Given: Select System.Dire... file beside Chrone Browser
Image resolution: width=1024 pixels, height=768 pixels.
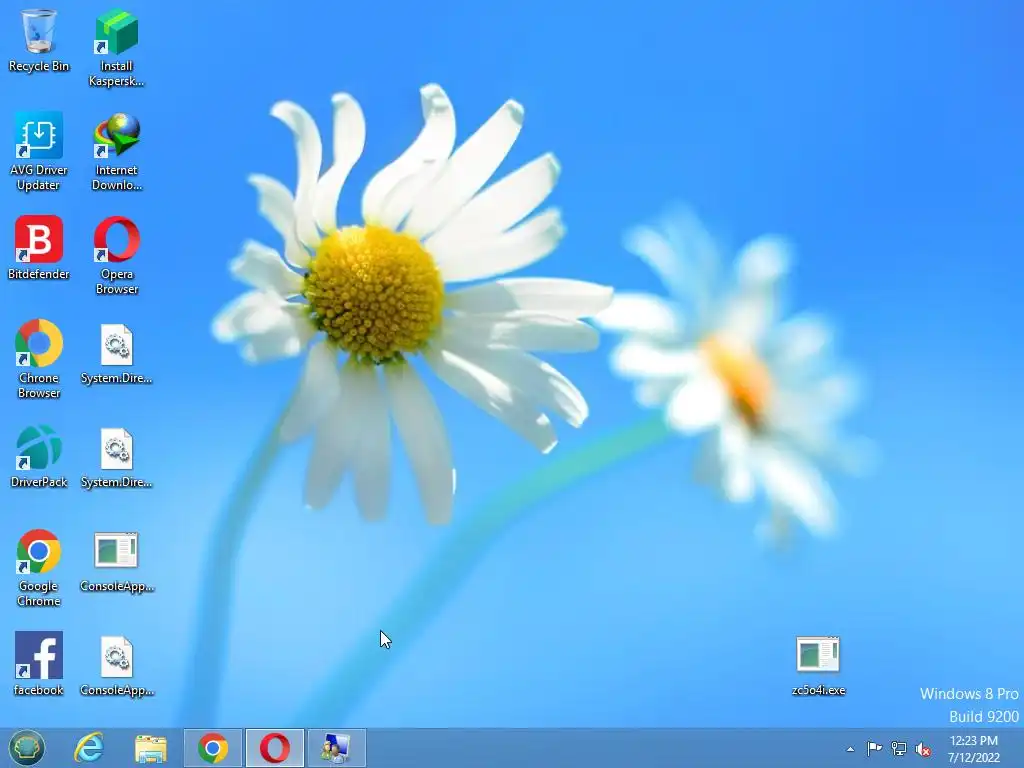Looking at the screenshot, I should tap(116, 354).
